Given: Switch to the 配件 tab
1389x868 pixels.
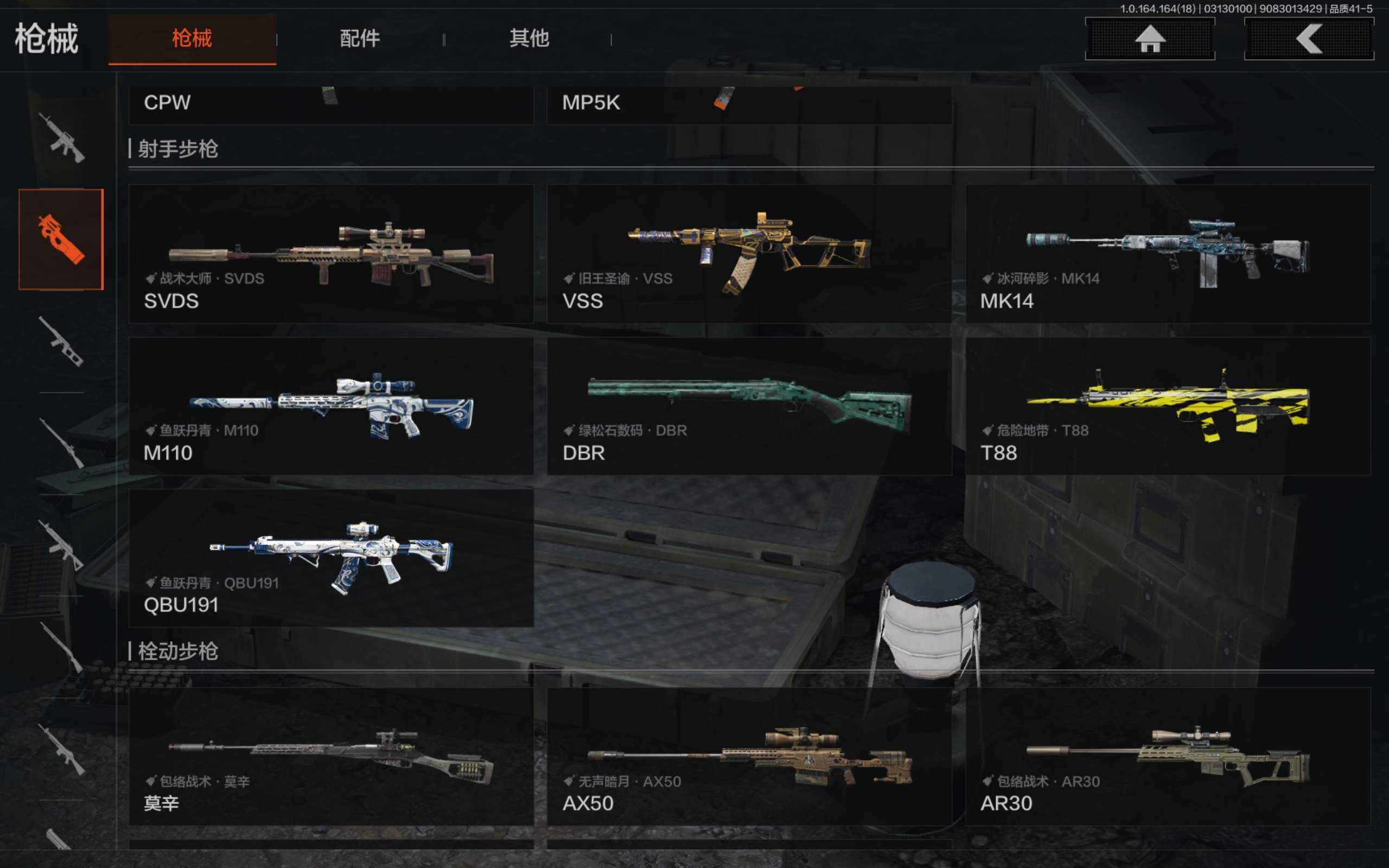Looking at the screenshot, I should tap(360, 39).
